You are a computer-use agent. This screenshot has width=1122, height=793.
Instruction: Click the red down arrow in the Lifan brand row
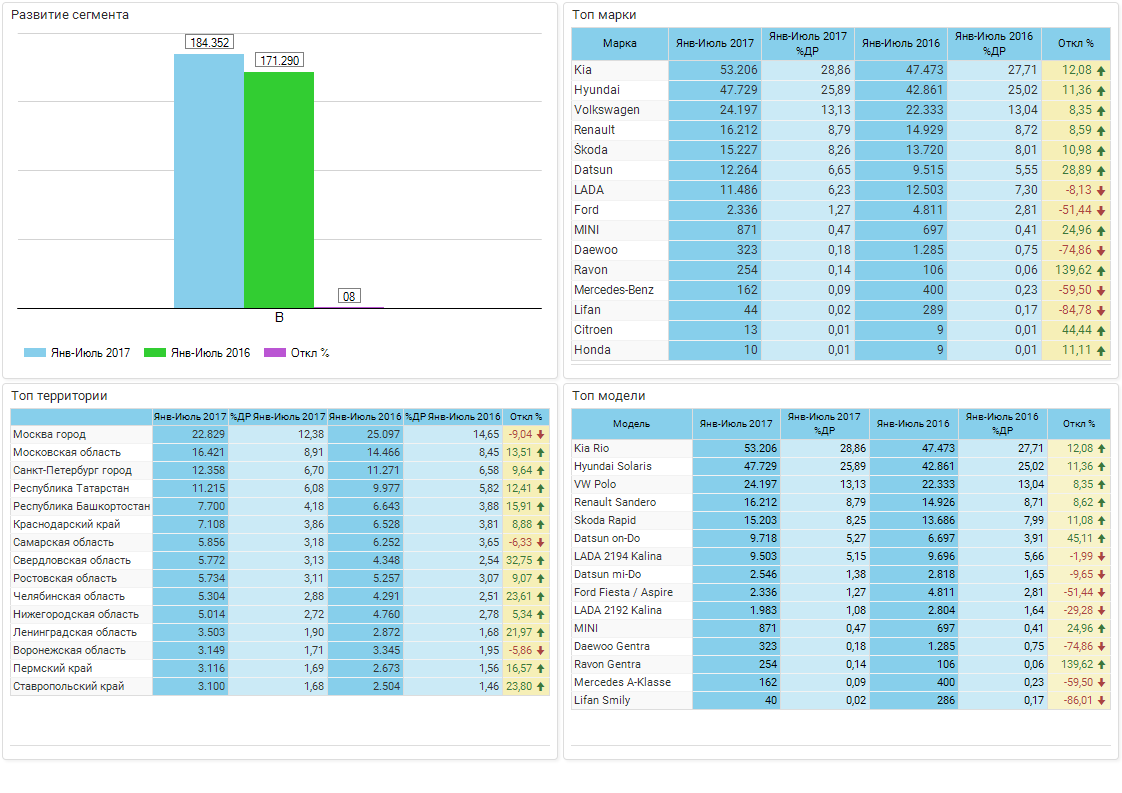click(1101, 311)
